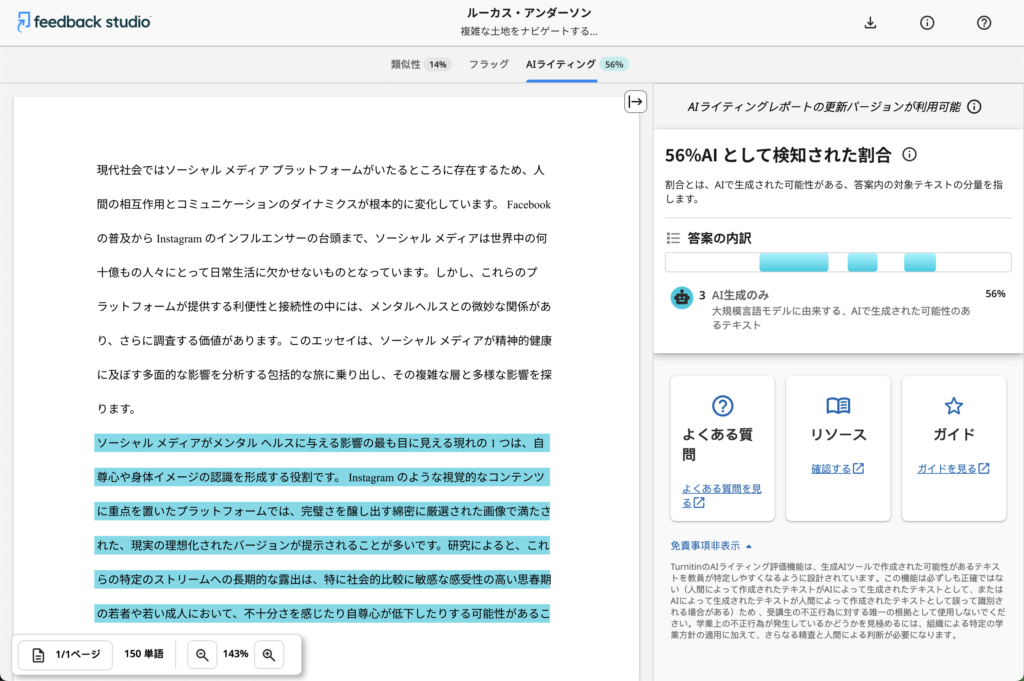This screenshot has height=681, width=1024.
Task: Click the 56% value in AI生成のみ row
Action: (x=995, y=294)
